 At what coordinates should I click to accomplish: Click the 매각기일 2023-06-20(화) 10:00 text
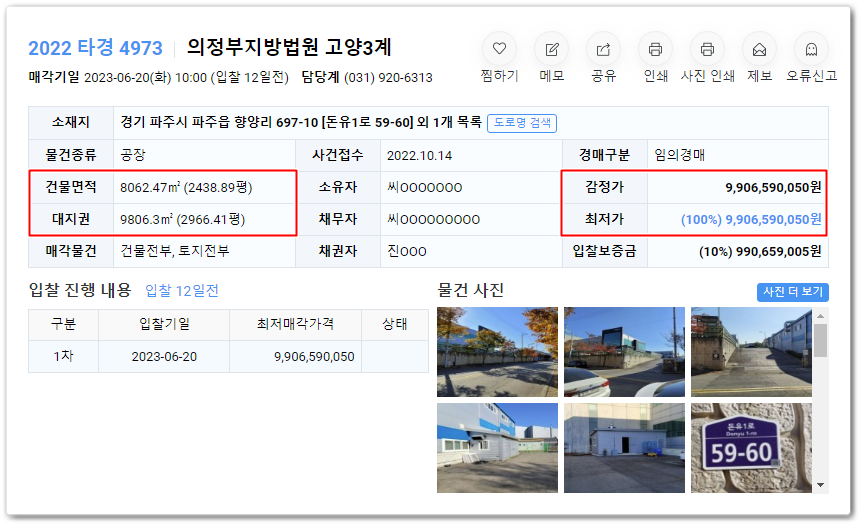[x=117, y=78]
